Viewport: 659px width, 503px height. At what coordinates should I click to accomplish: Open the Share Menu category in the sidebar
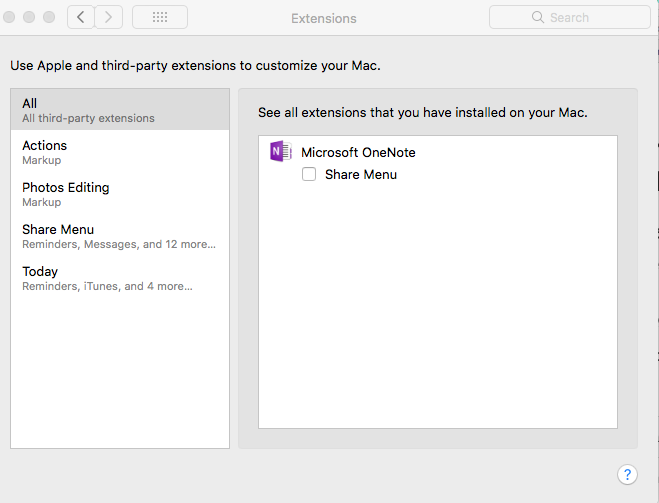120,236
